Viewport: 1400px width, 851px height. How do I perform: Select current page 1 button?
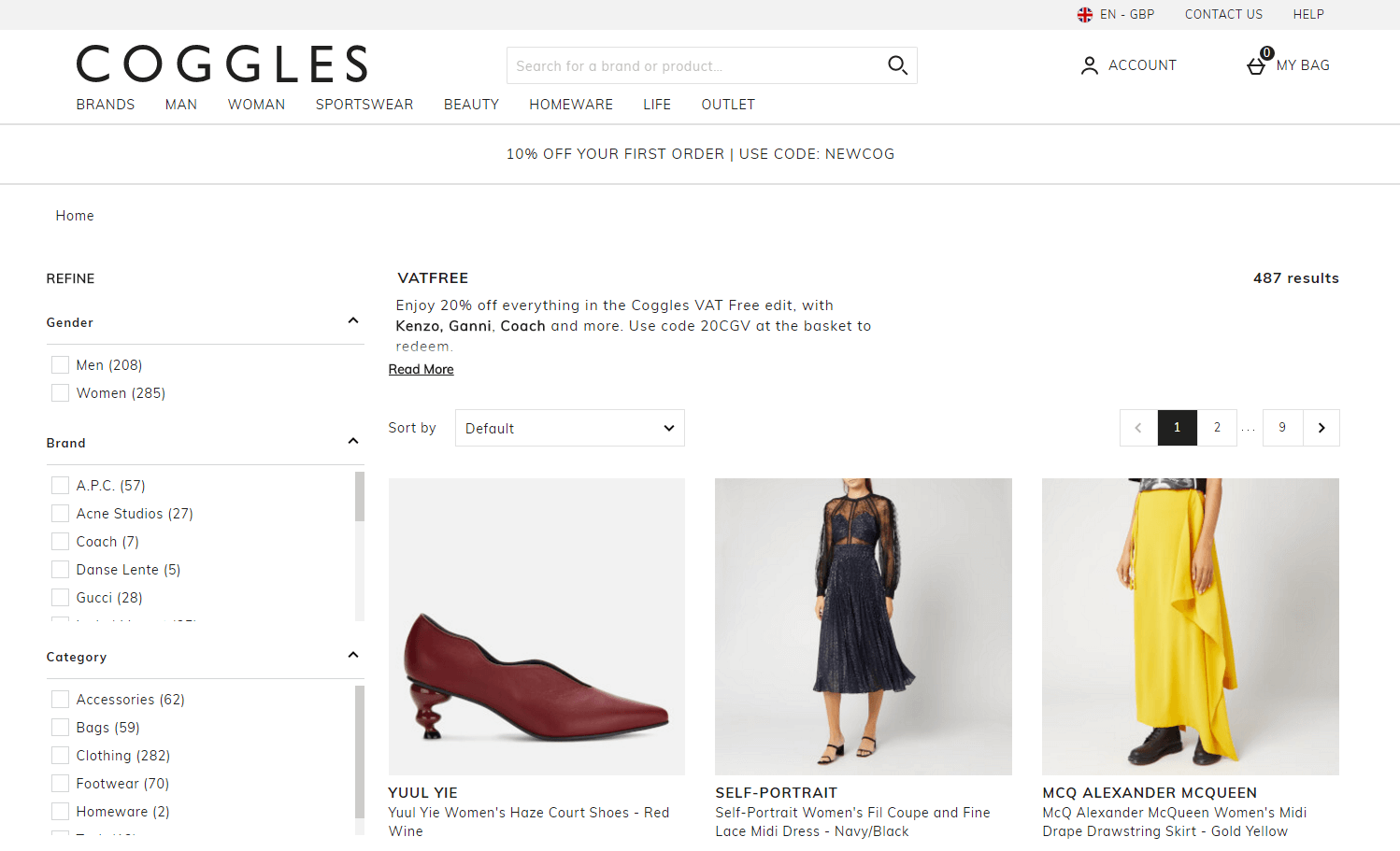pyautogui.click(x=1178, y=428)
